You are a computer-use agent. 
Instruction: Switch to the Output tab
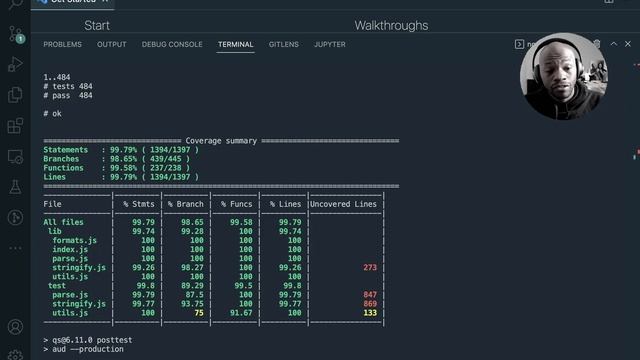click(111, 44)
